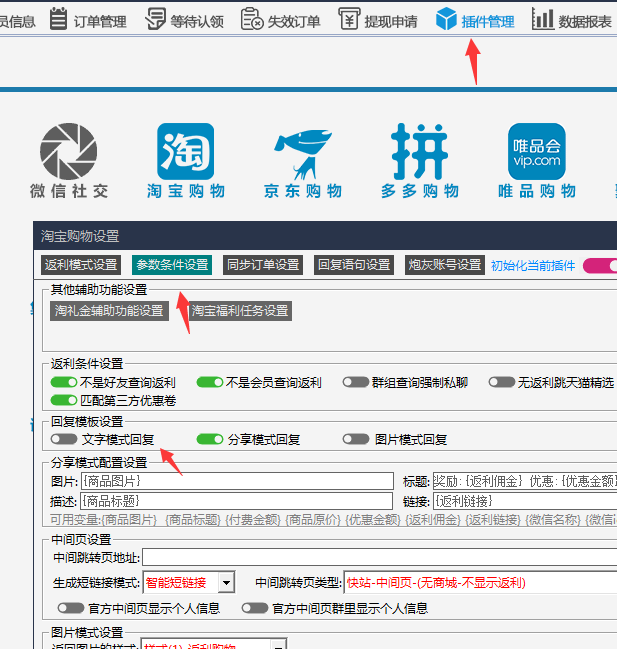Open the 中间跳转页类型 combo box
The image size is (617, 649).
click(480, 583)
